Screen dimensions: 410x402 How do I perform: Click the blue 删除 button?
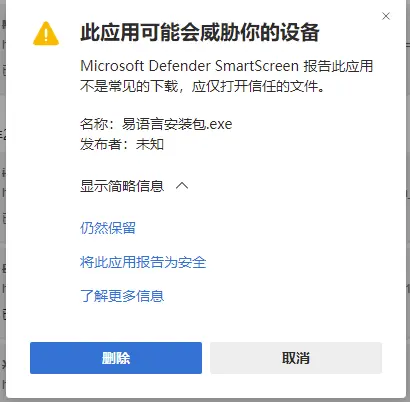(116, 358)
